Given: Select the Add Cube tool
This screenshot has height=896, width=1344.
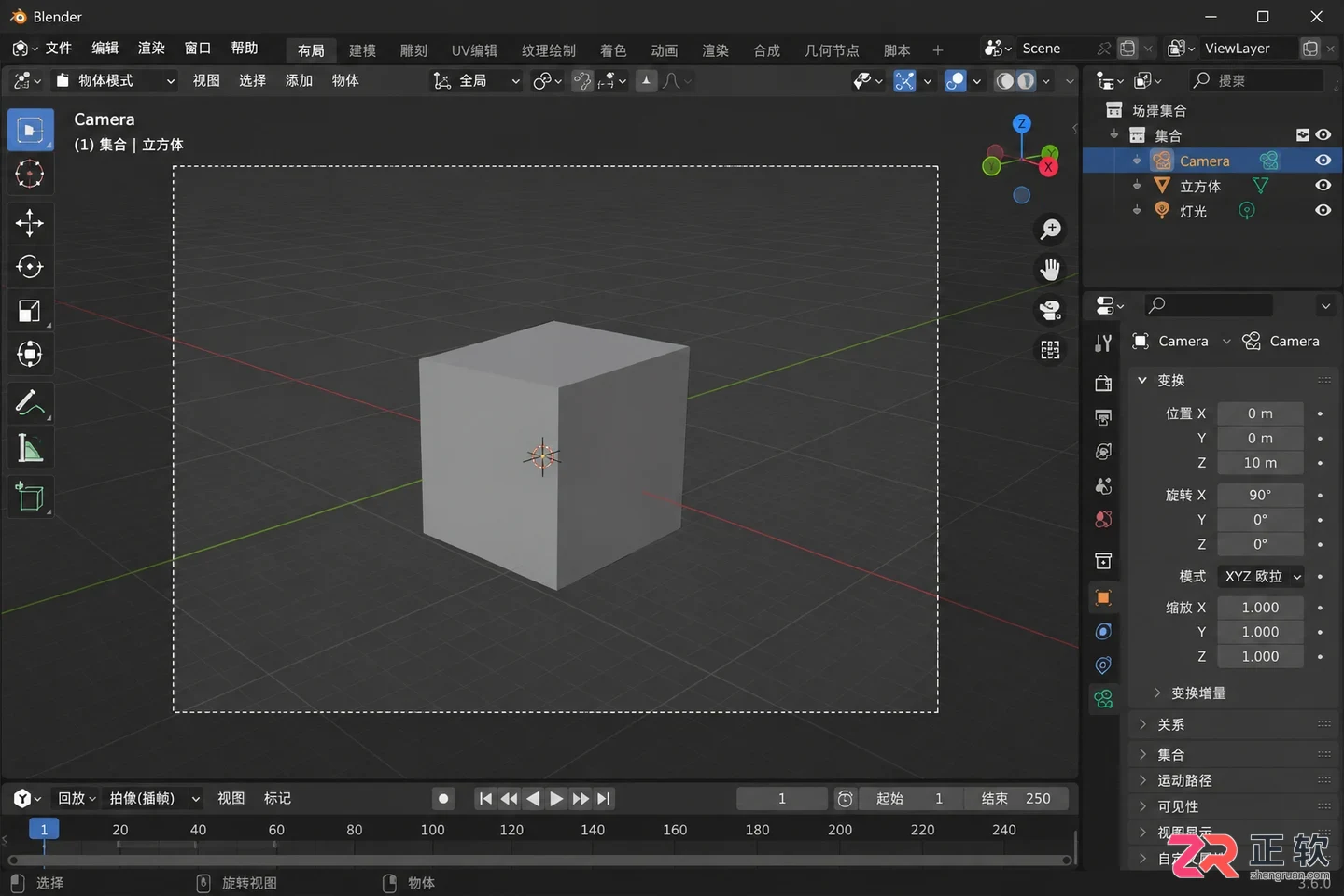Looking at the screenshot, I should click(x=30, y=497).
